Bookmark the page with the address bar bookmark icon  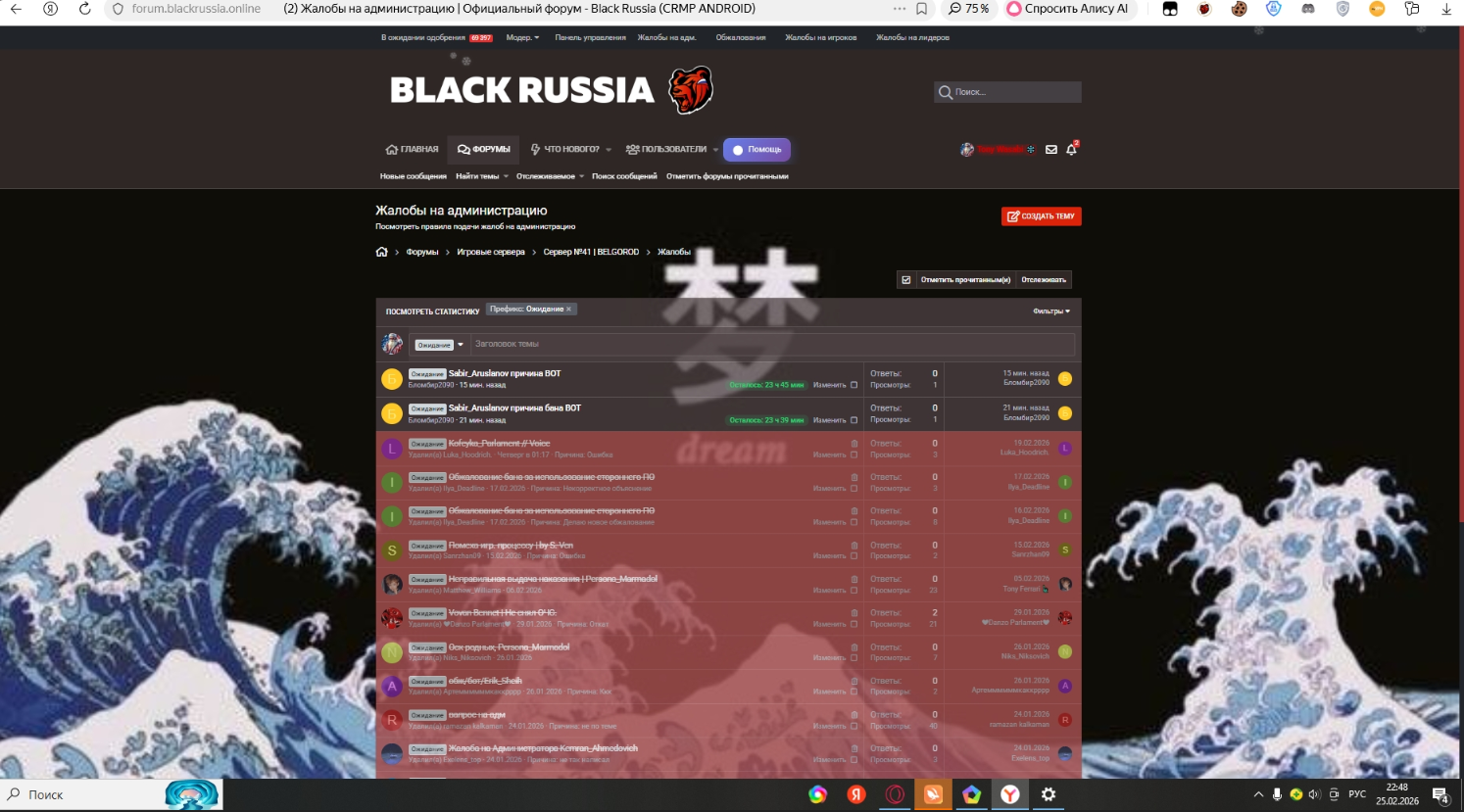[921, 9]
